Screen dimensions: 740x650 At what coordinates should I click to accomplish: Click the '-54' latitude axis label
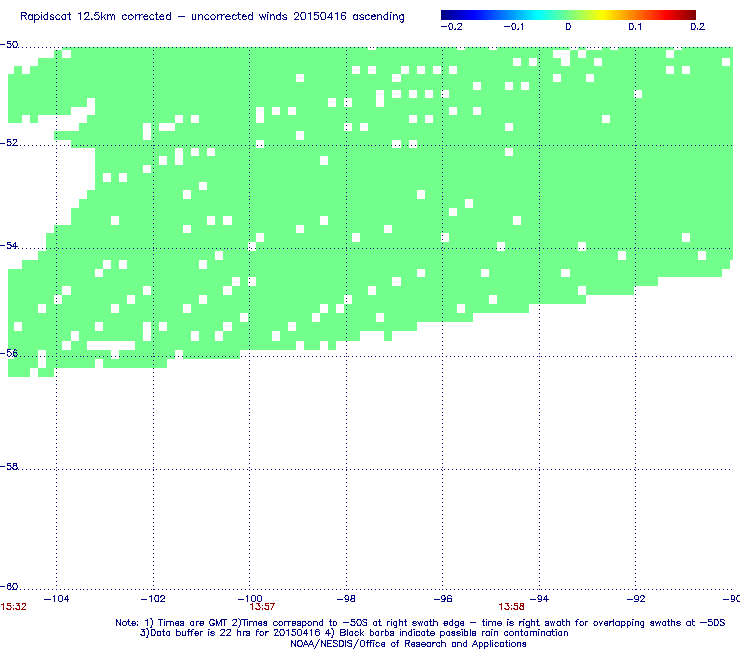tap(9, 245)
